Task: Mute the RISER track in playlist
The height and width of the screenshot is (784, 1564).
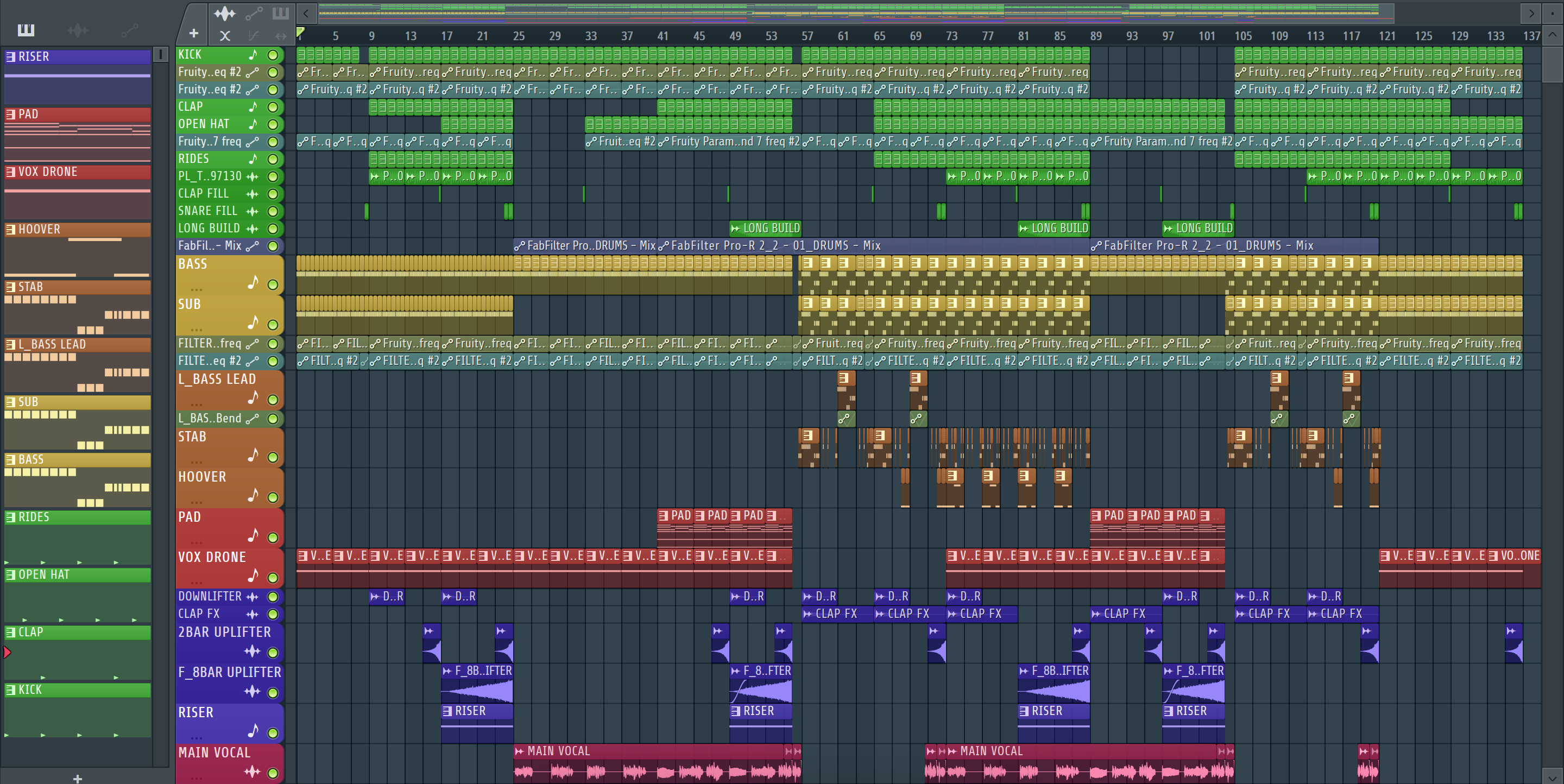Action: click(x=273, y=732)
